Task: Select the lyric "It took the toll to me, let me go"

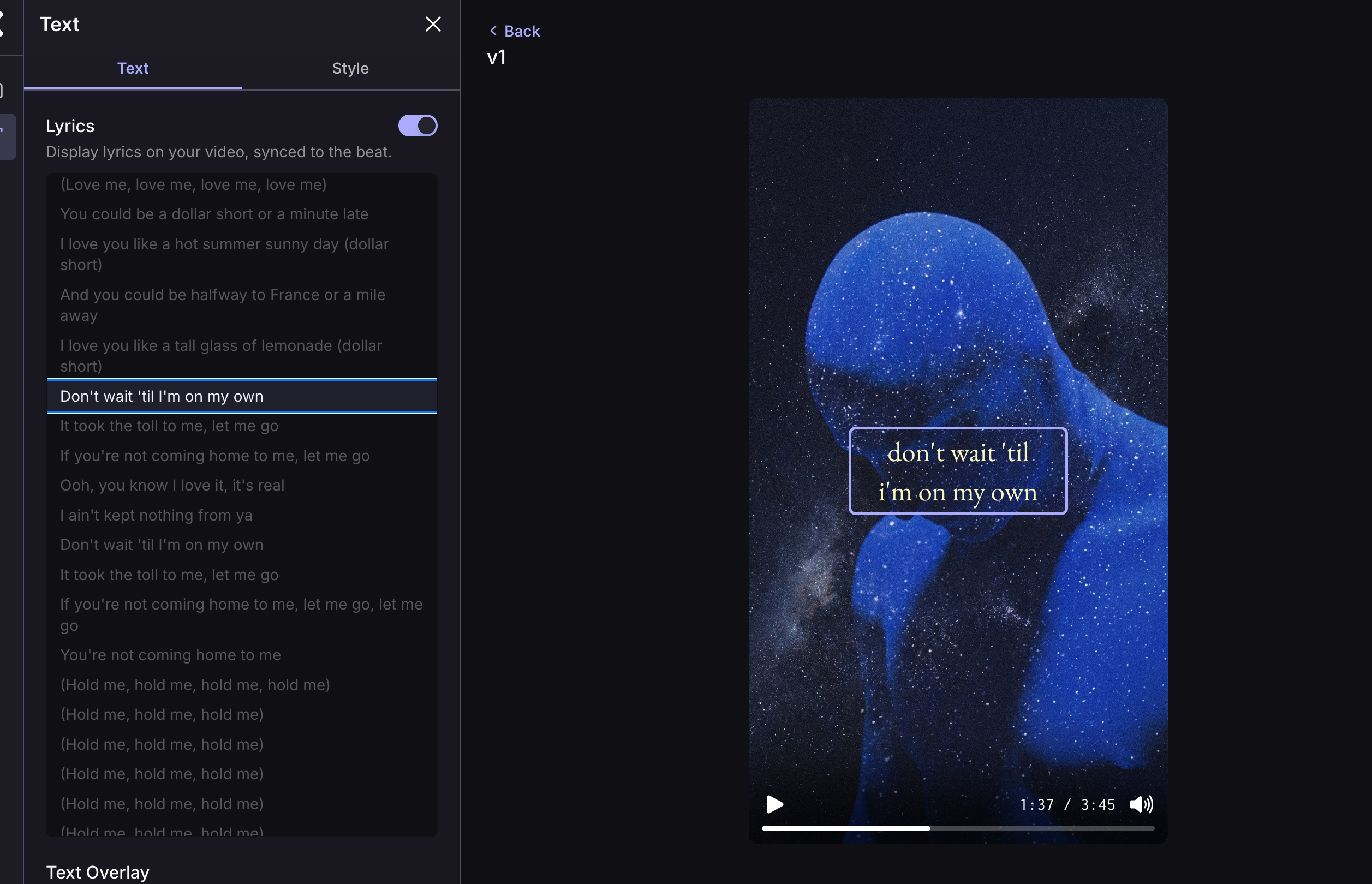Action: [x=169, y=425]
